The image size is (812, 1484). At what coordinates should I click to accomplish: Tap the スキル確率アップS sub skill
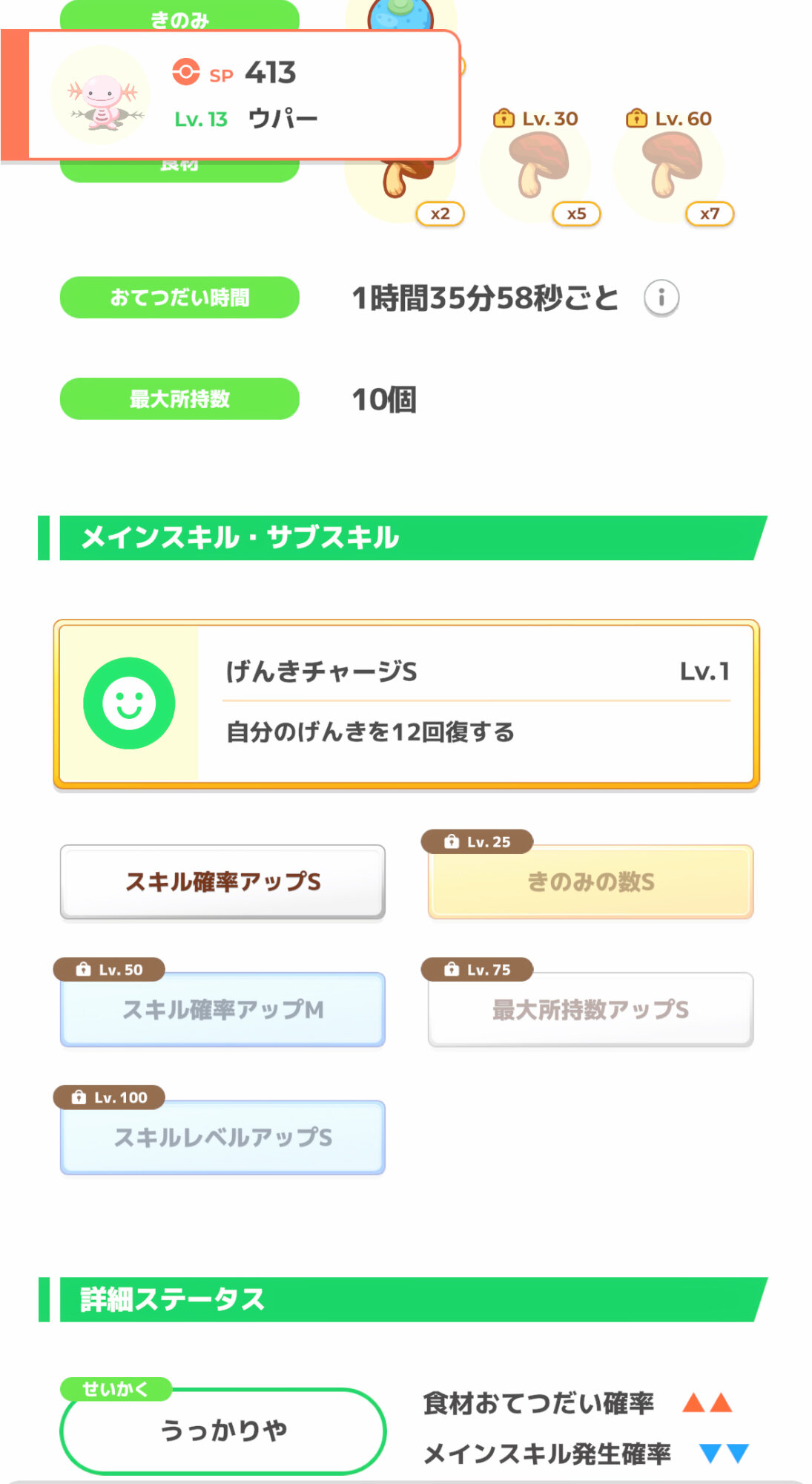click(222, 881)
